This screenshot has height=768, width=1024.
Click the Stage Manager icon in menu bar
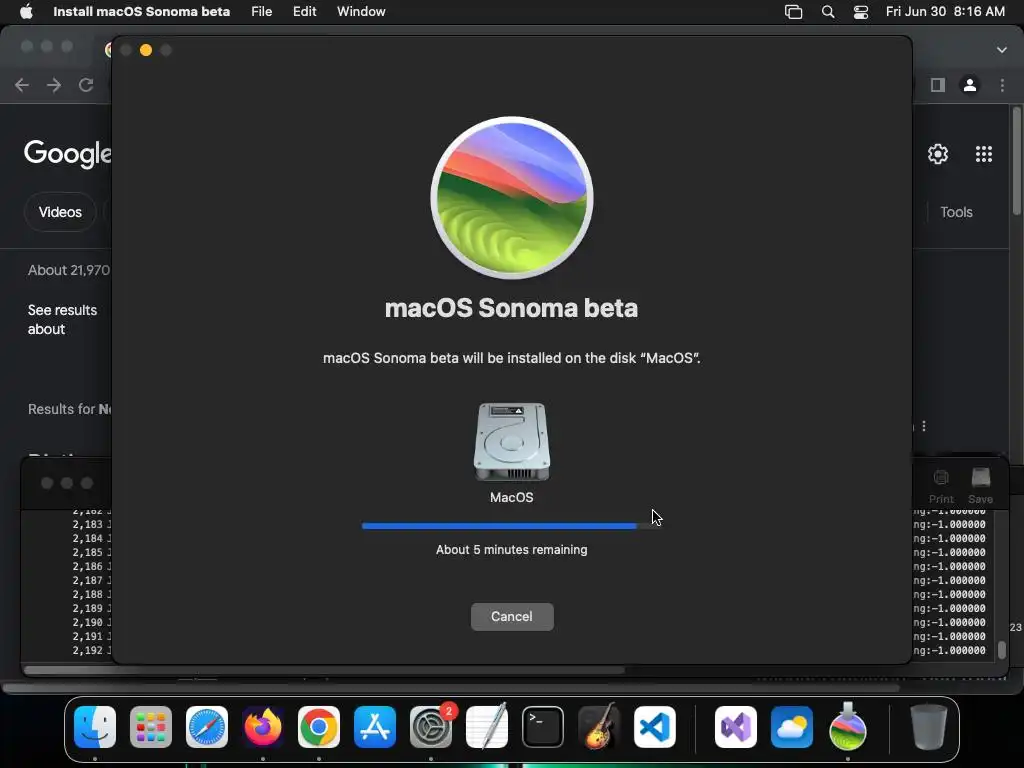[x=793, y=12]
